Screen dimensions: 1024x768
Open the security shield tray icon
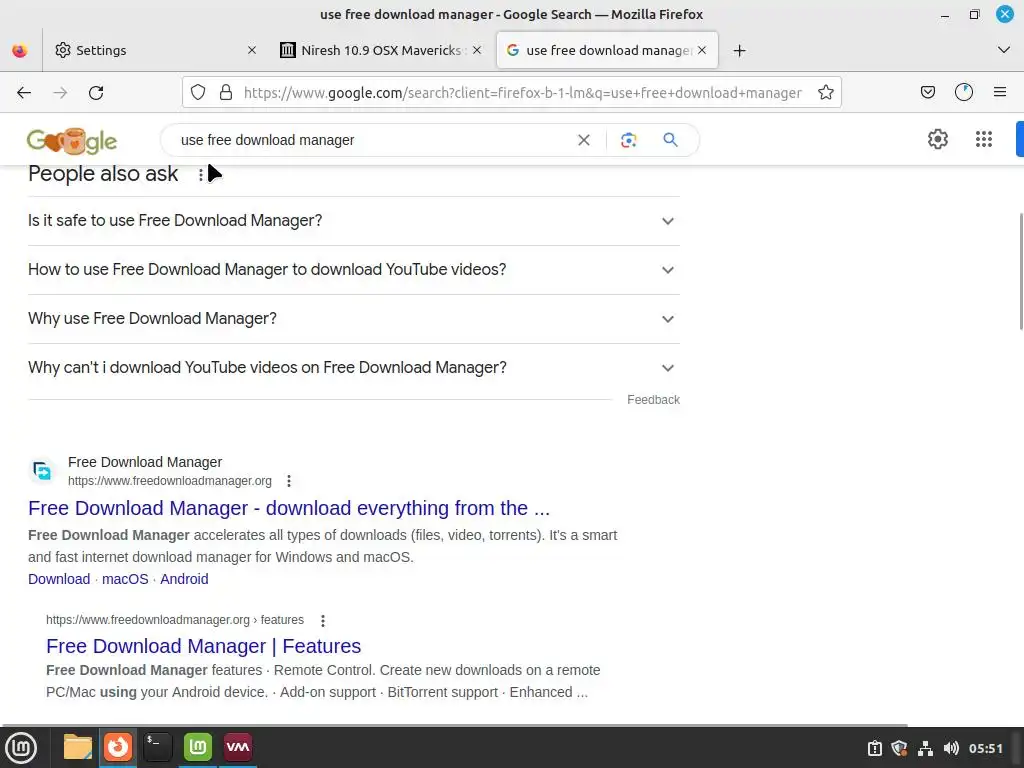[x=899, y=748]
